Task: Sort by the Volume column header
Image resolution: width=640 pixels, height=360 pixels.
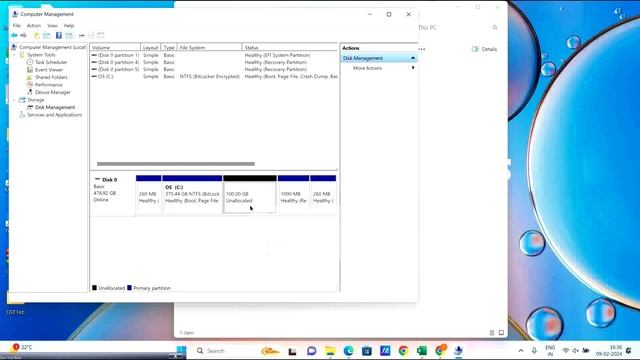Action: click(115, 47)
